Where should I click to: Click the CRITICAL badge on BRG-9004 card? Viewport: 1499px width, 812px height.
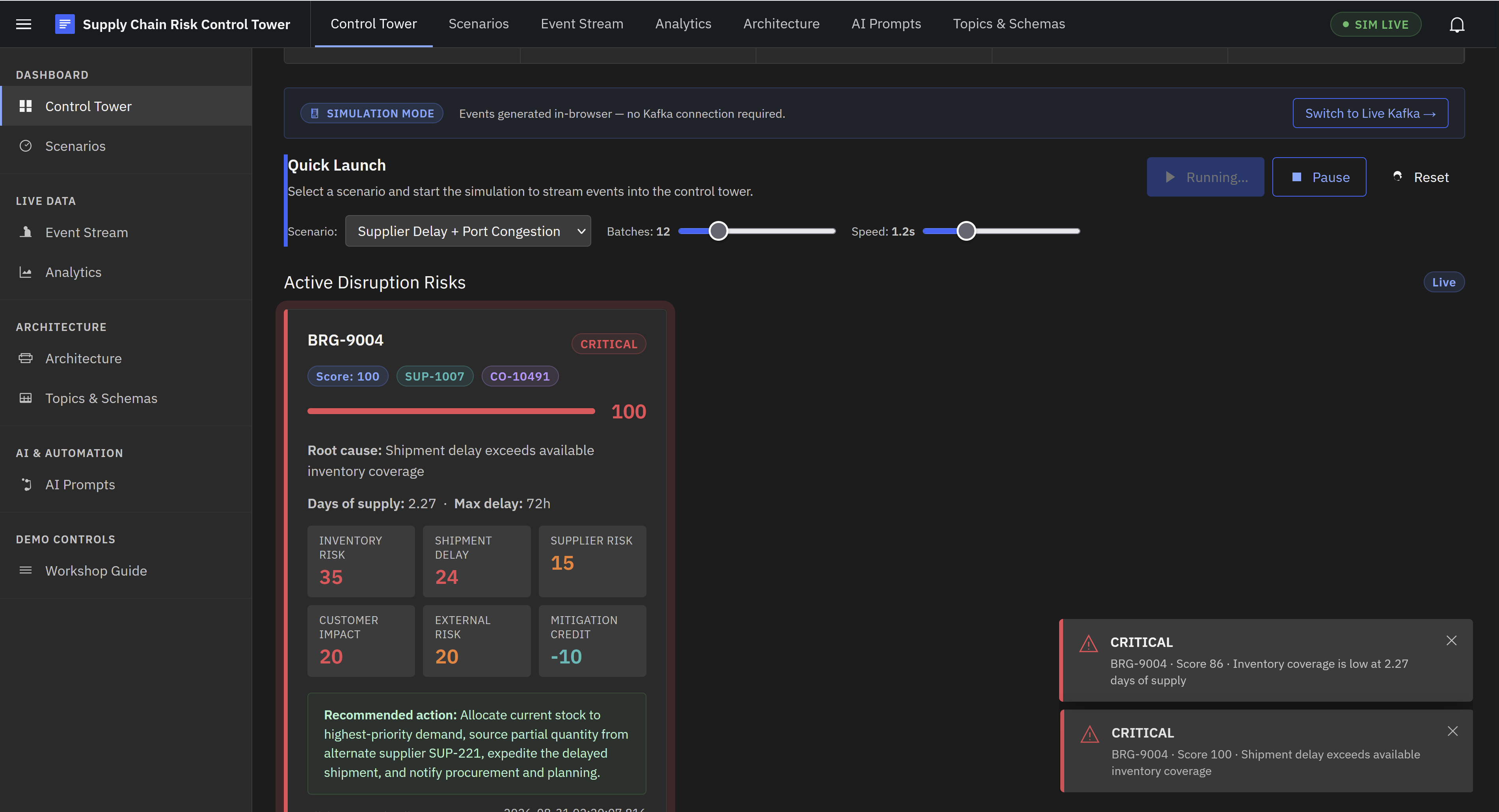[609, 344]
